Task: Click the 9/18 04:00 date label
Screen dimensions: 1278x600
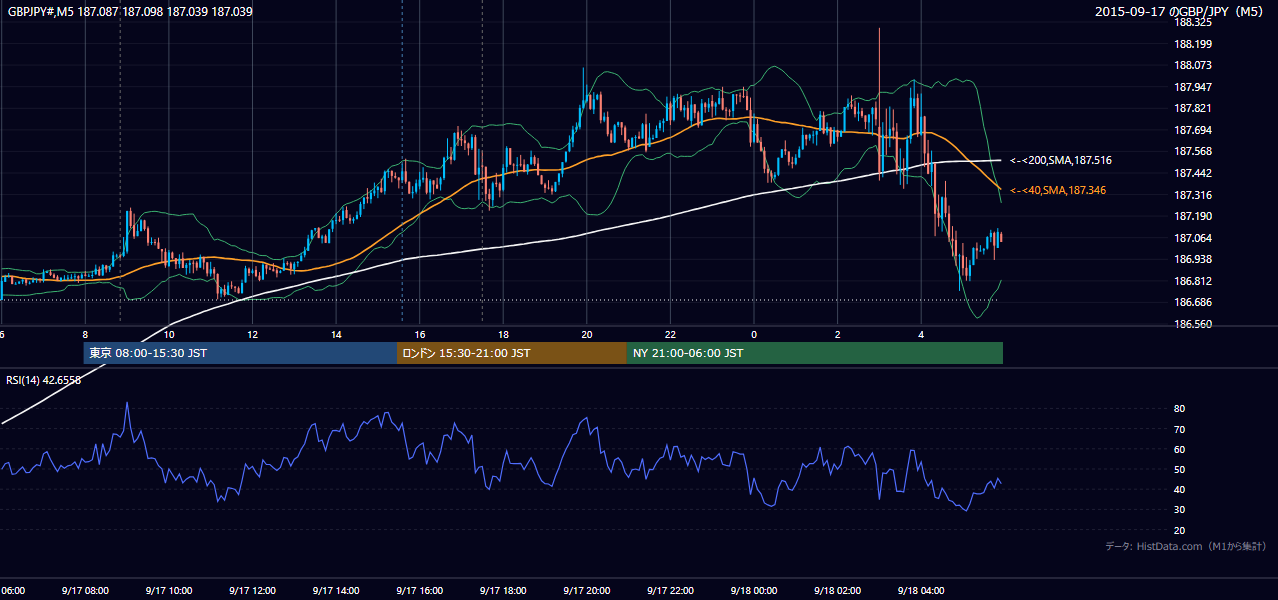Action: click(x=921, y=591)
